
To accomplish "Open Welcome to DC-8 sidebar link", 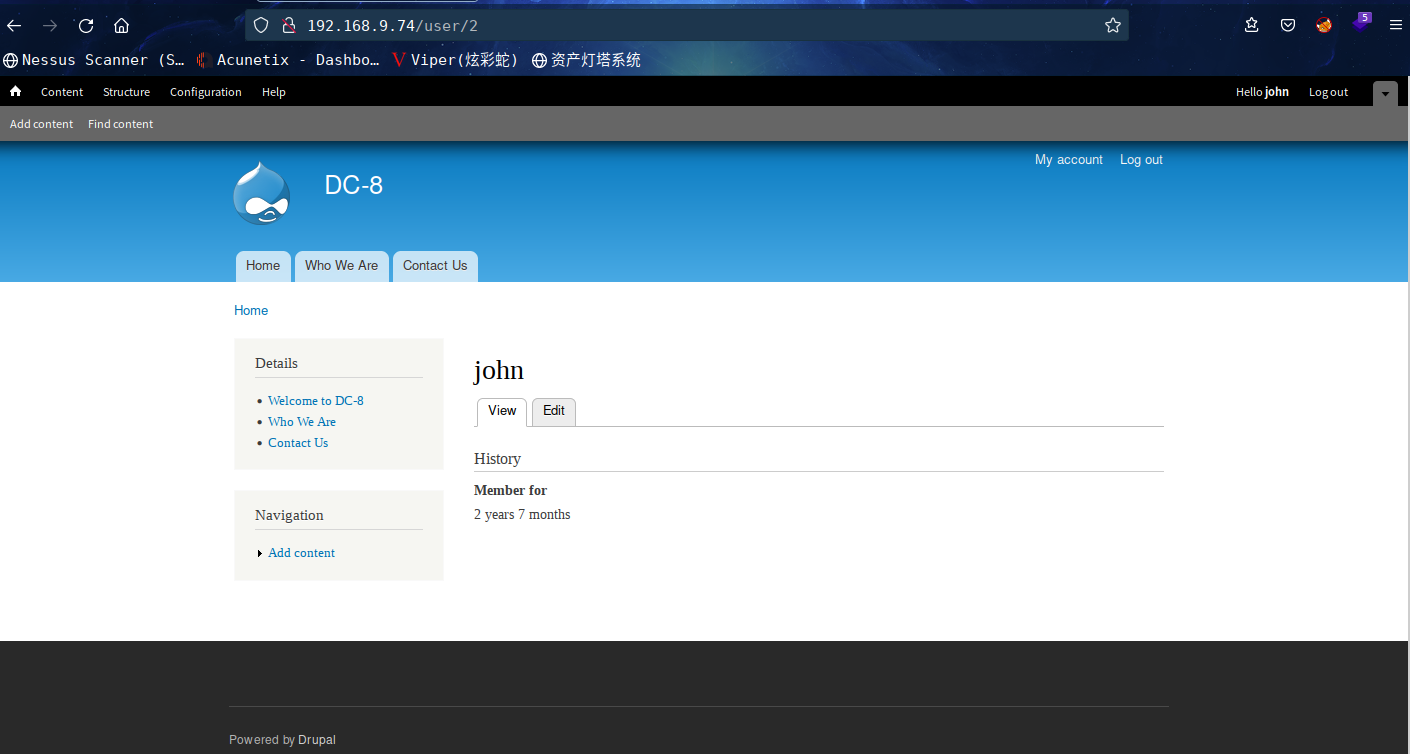I will [x=316, y=401].
